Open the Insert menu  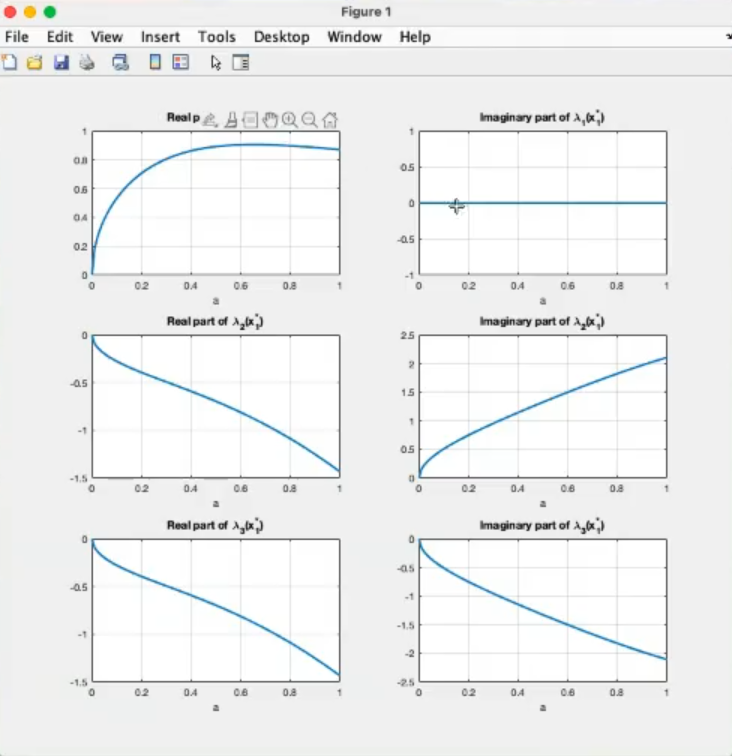(160, 37)
